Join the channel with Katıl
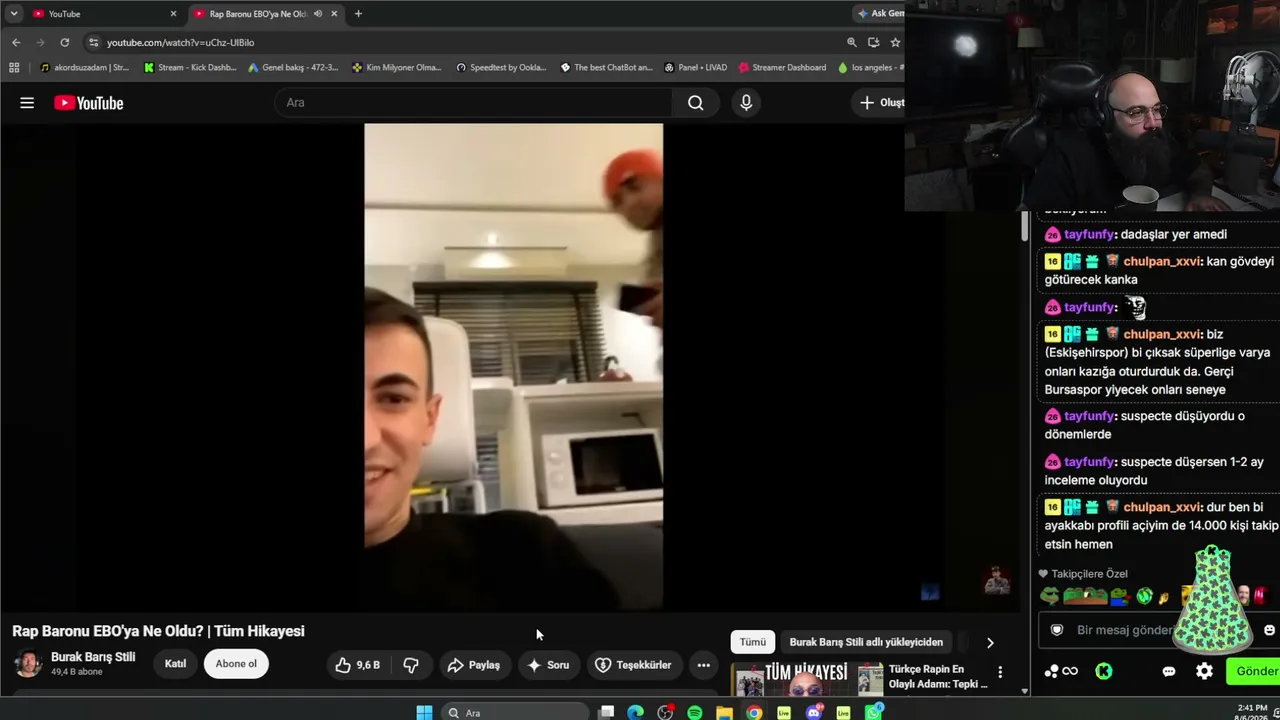1280x720 pixels. tap(175, 664)
